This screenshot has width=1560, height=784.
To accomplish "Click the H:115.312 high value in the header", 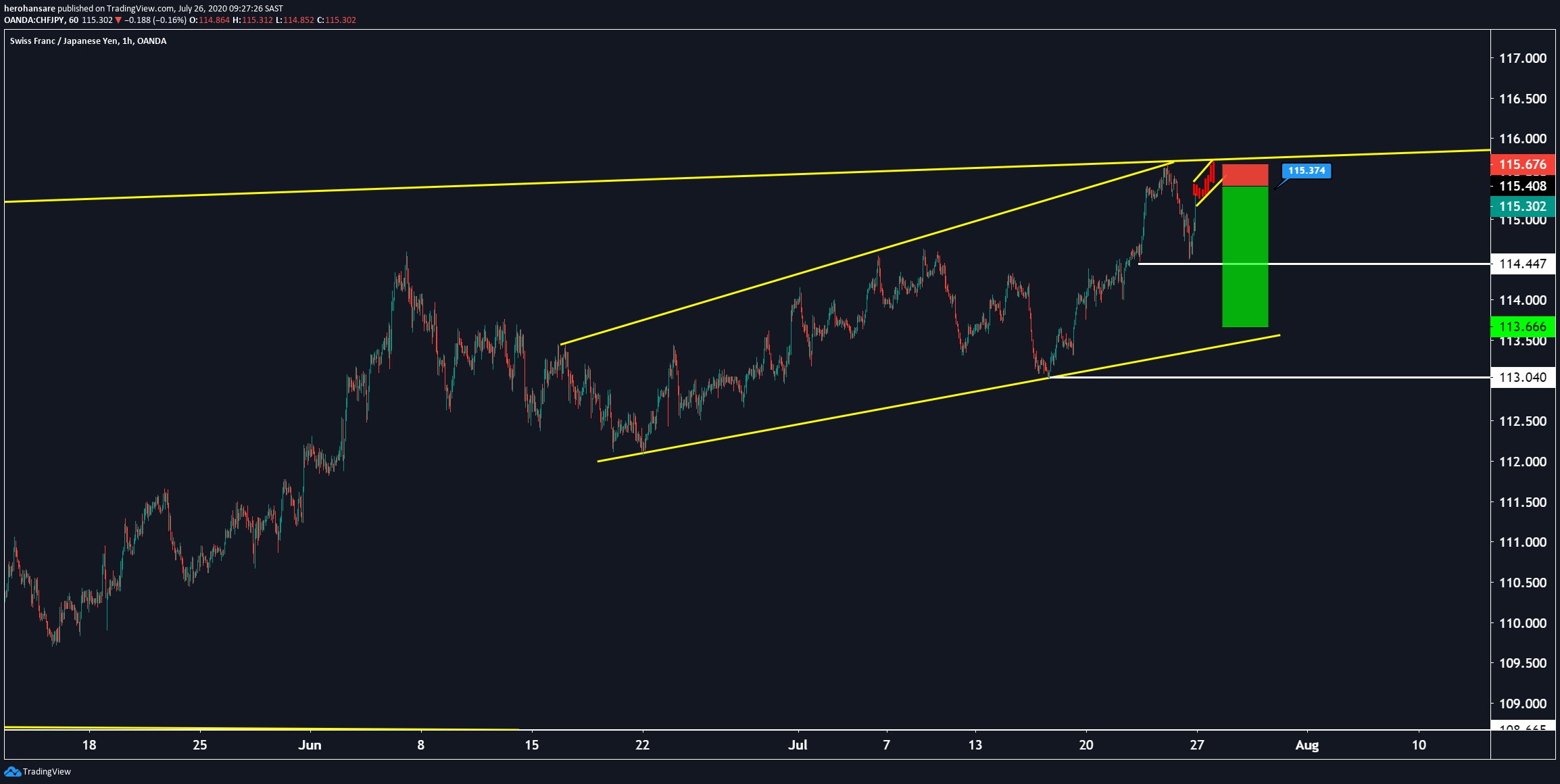I will pyautogui.click(x=253, y=20).
